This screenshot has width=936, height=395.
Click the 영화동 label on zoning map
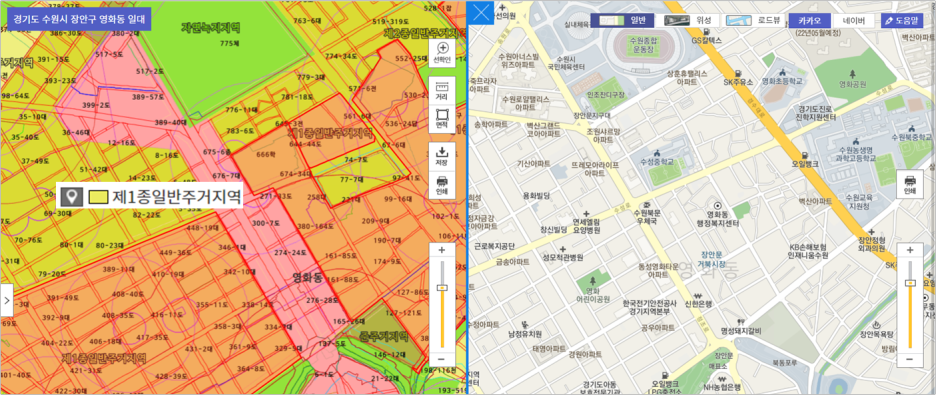point(308,277)
